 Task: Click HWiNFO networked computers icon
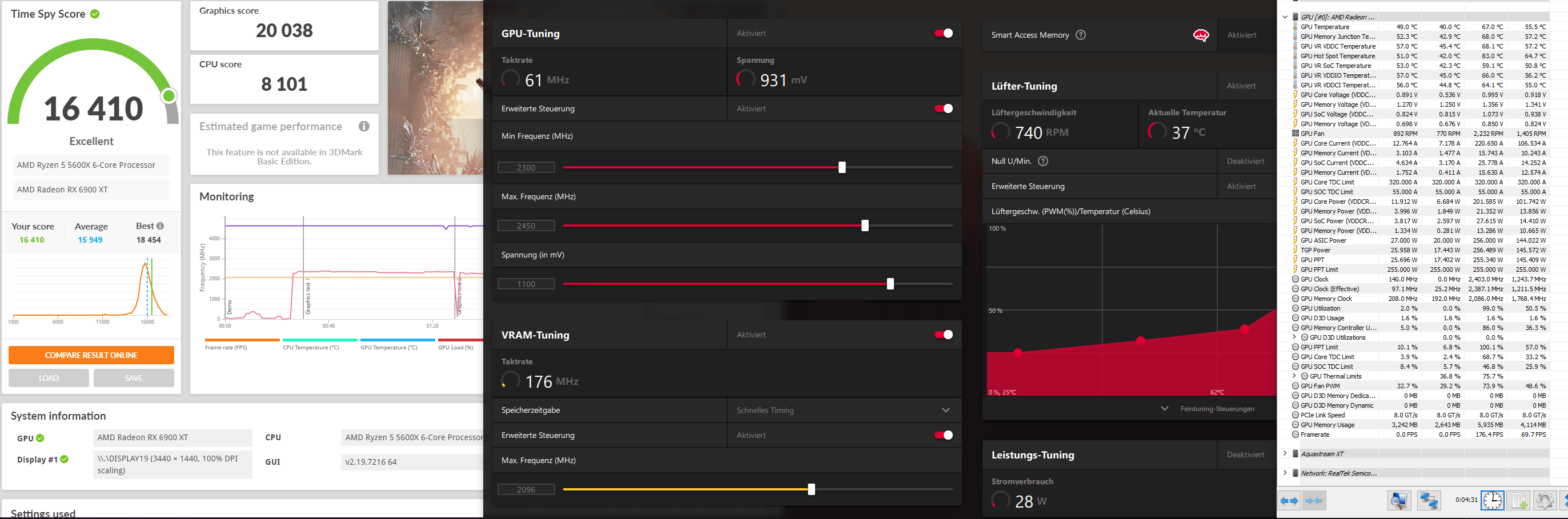[x=1428, y=501]
